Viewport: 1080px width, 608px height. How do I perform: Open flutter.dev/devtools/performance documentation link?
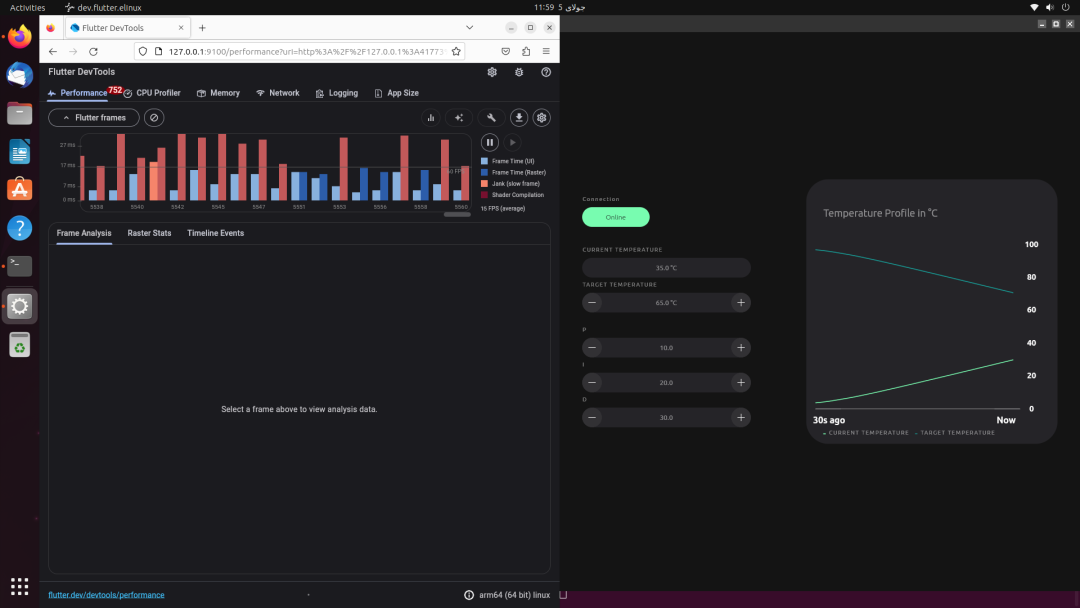point(106,595)
